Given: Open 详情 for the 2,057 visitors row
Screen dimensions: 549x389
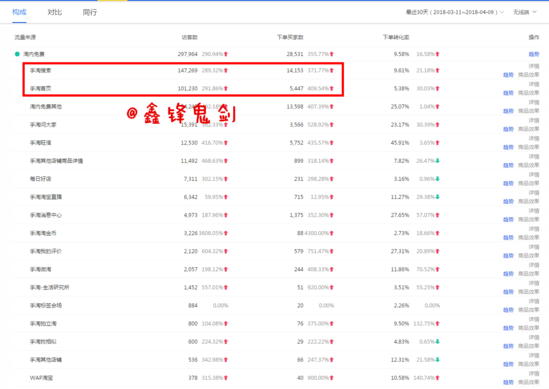Looking at the screenshot, I should (x=534, y=265).
